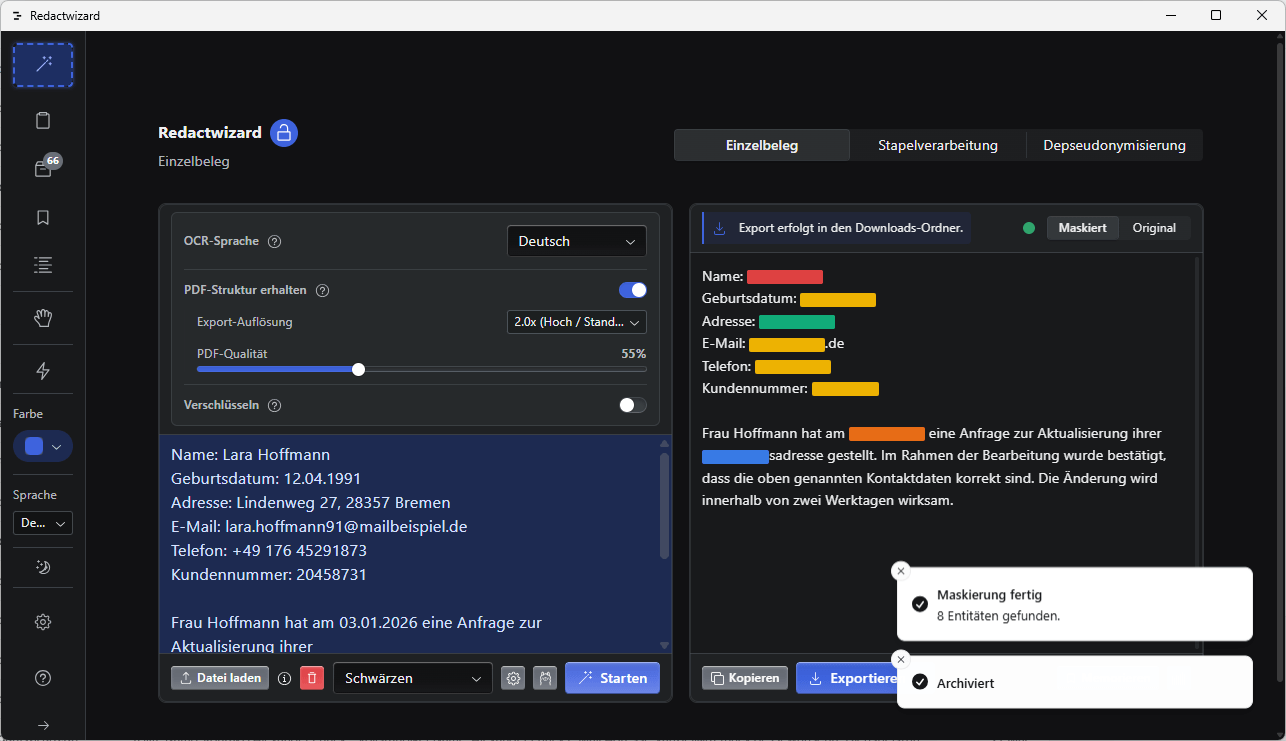Expand sidebar with the arrow icon

[x=43, y=725]
